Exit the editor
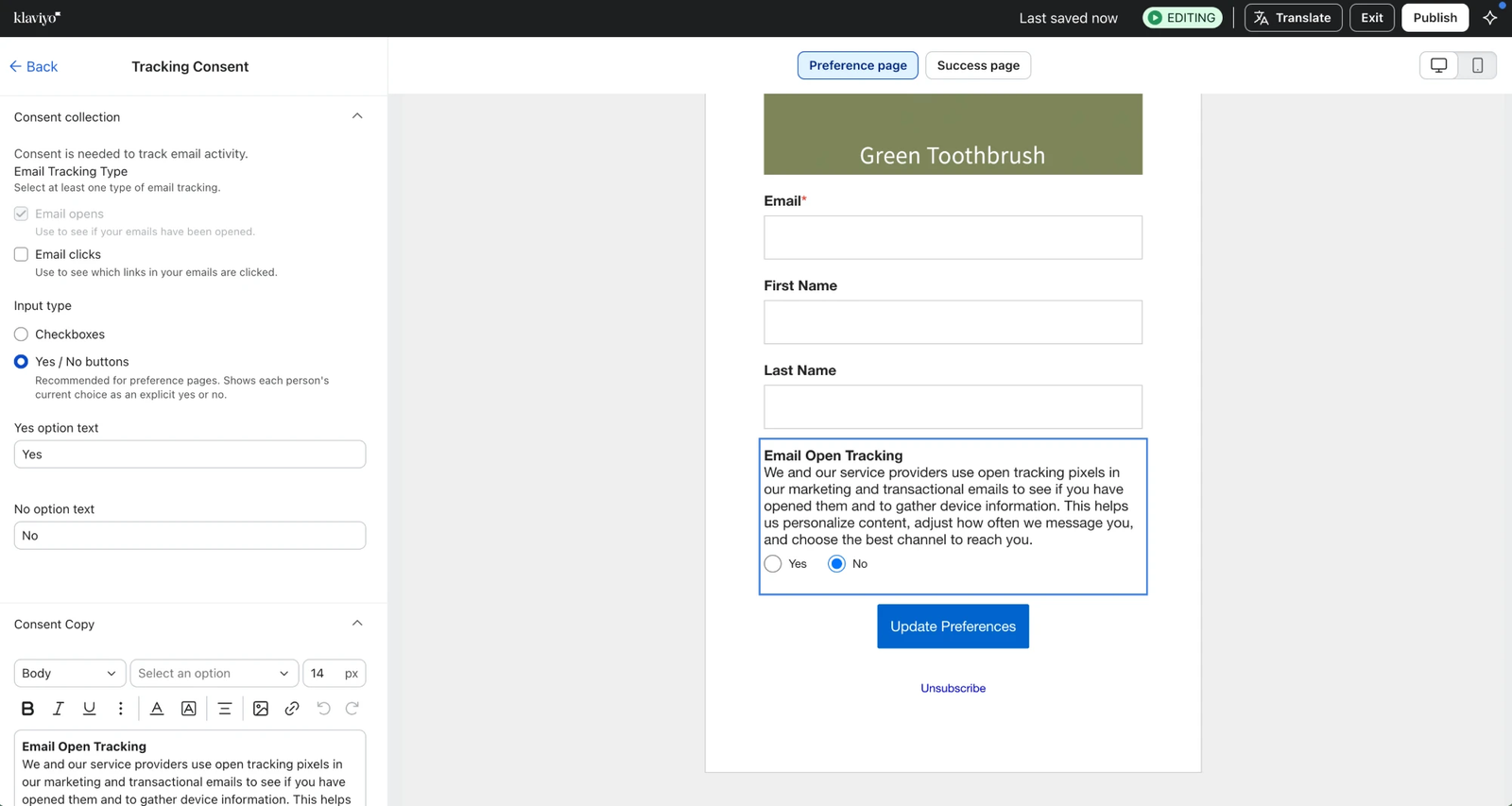1512x806 pixels. [1372, 18]
